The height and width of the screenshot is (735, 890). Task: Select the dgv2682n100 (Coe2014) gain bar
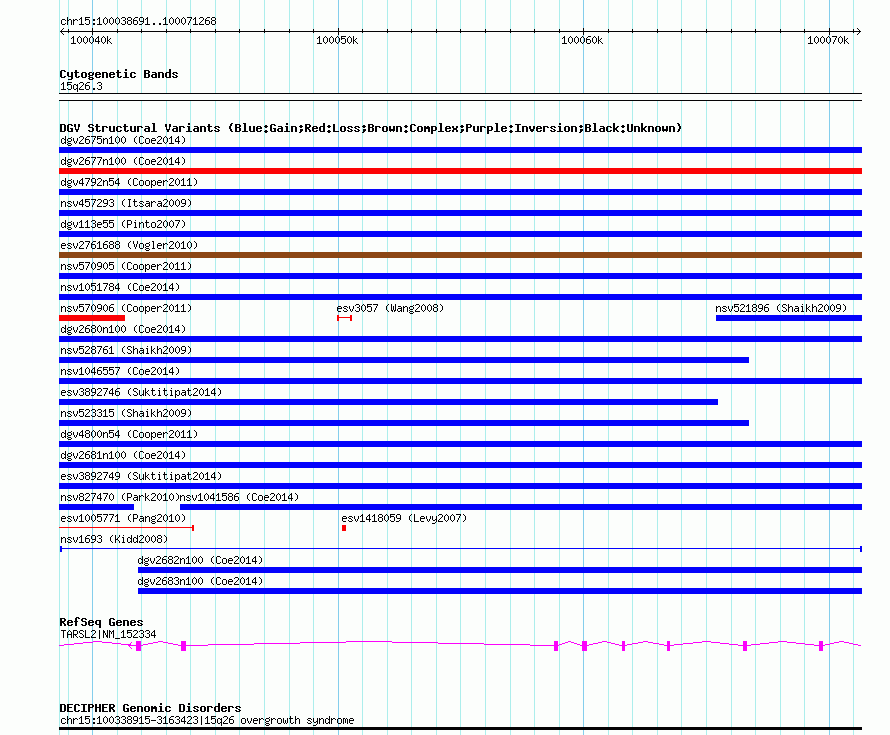click(x=500, y=570)
